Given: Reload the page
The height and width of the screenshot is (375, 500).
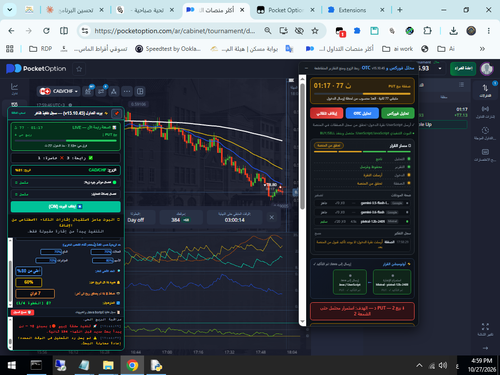Looking at the screenshot, I should (x=46, y=31).
